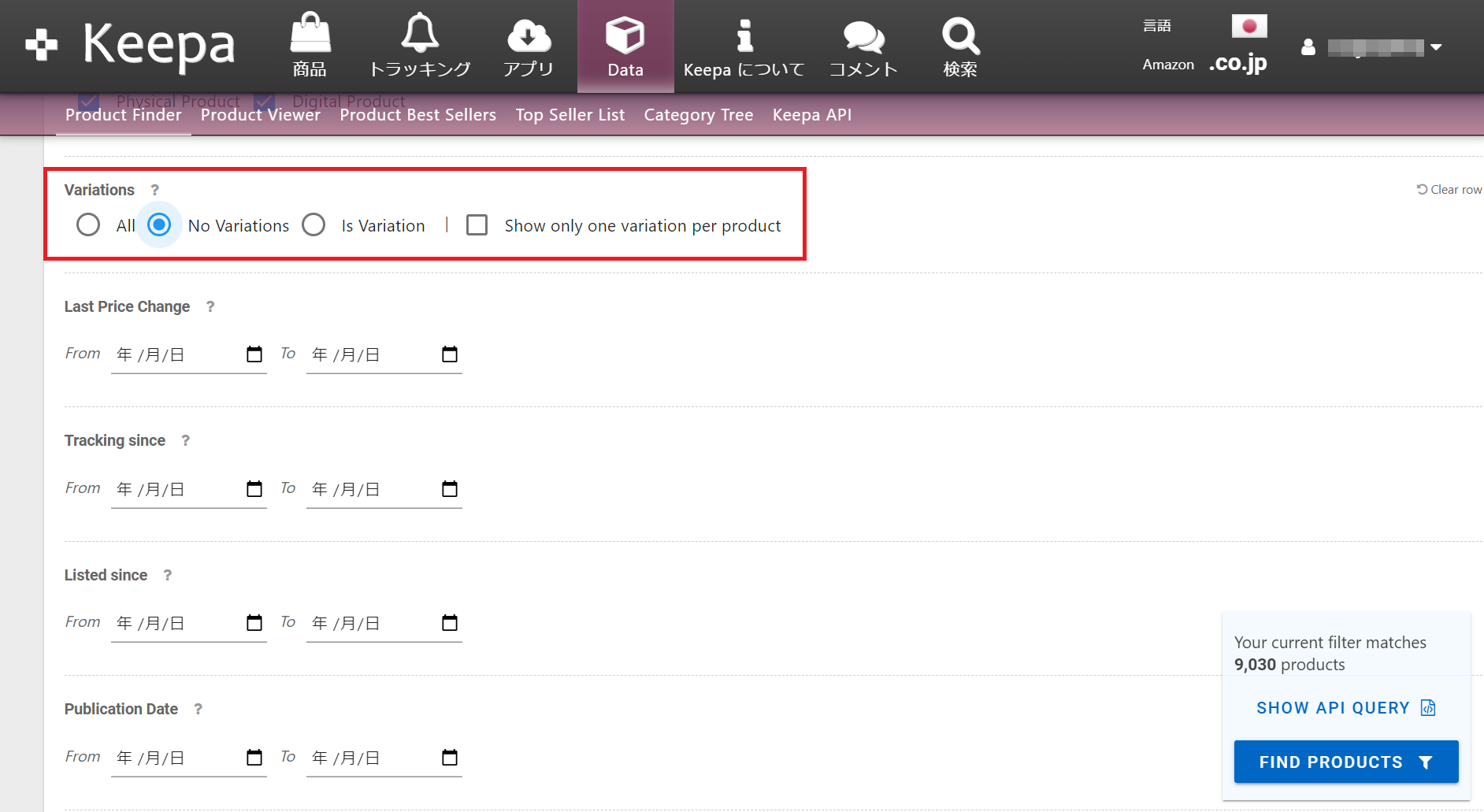
Task: Open the .co.jp Amazon domain selector
Action: coord(1238,63)
